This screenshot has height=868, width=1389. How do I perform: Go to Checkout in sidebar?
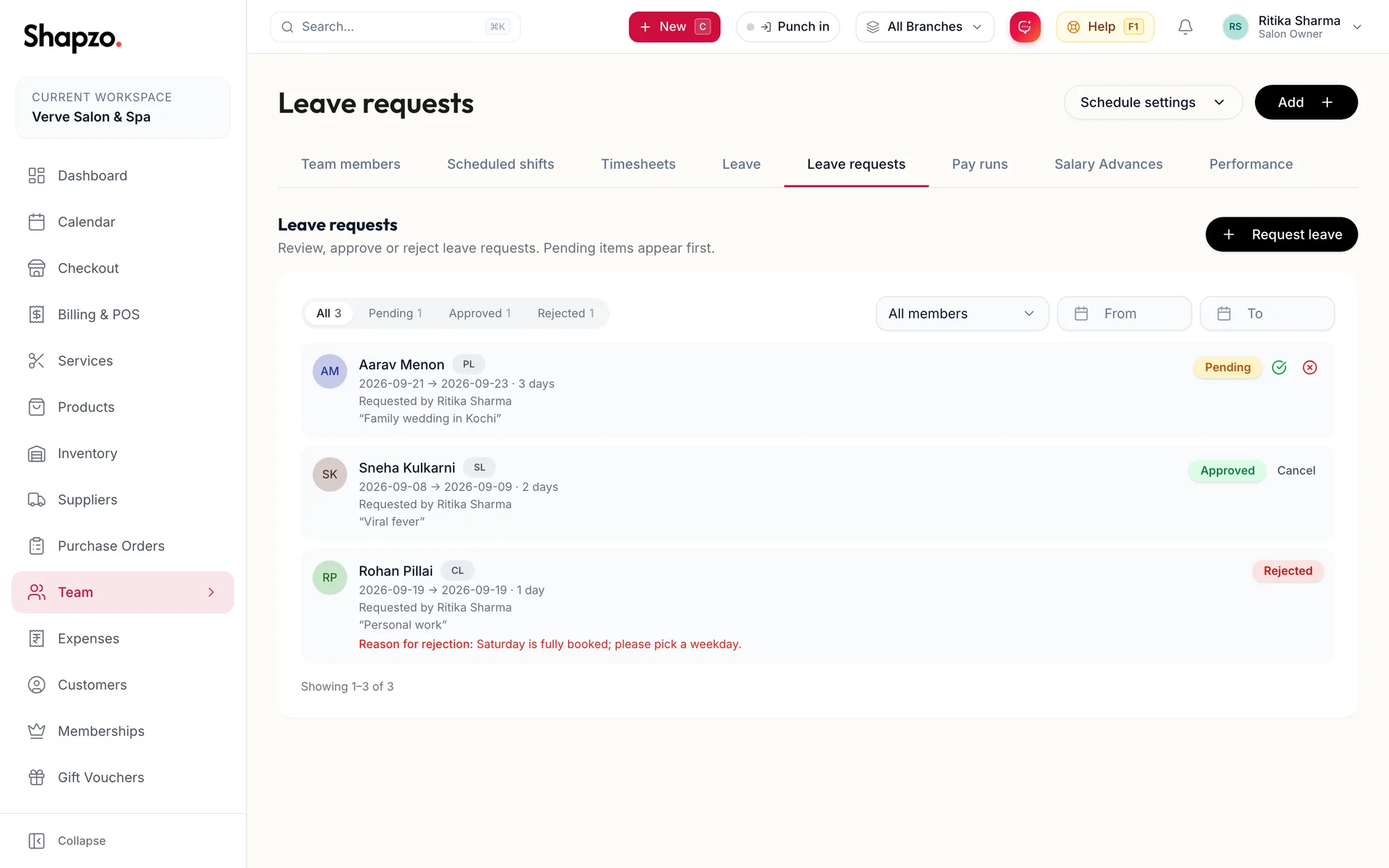coord(123,268)
